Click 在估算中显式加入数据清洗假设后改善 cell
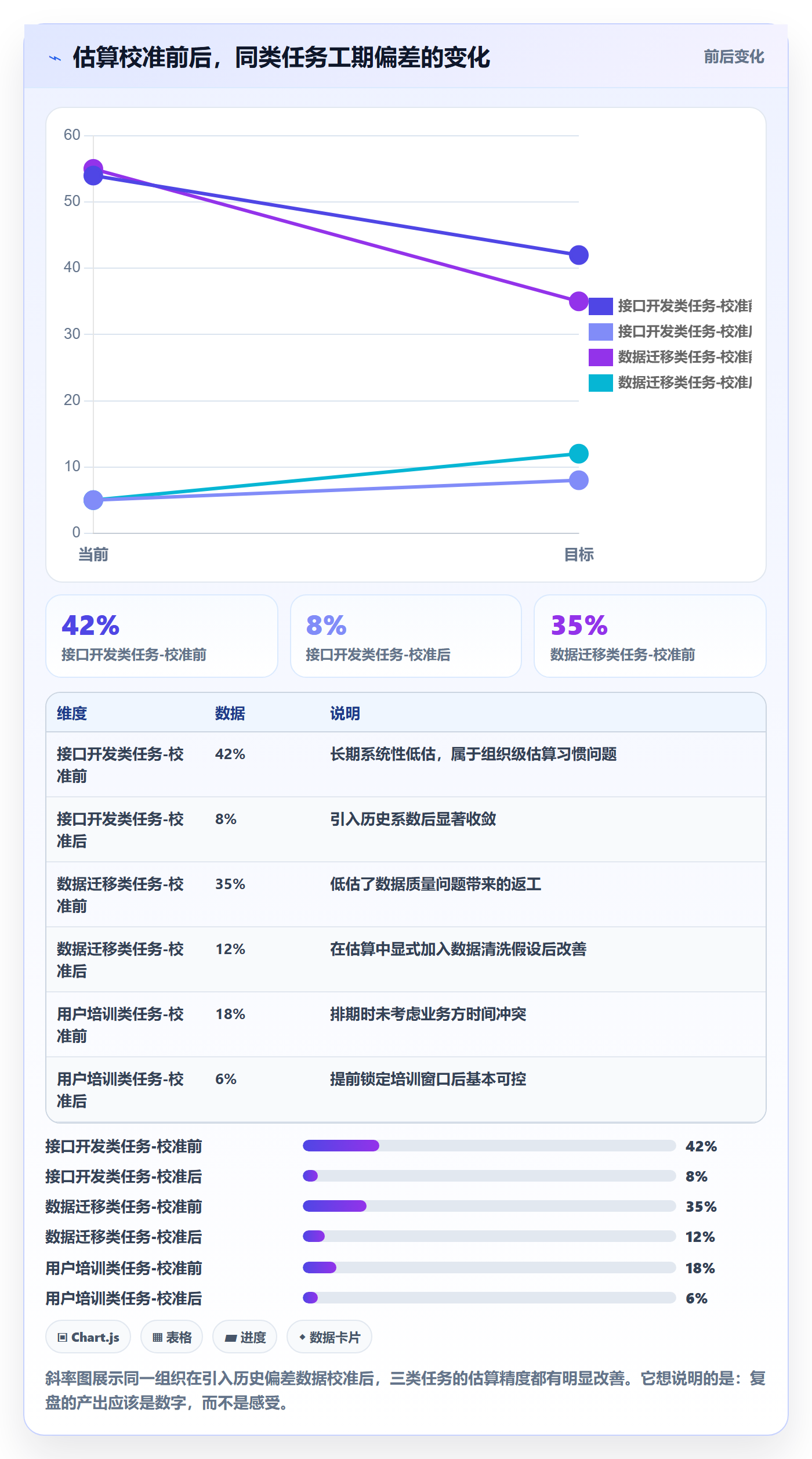This screenshot has width=812, height=1459. [458, 949]
